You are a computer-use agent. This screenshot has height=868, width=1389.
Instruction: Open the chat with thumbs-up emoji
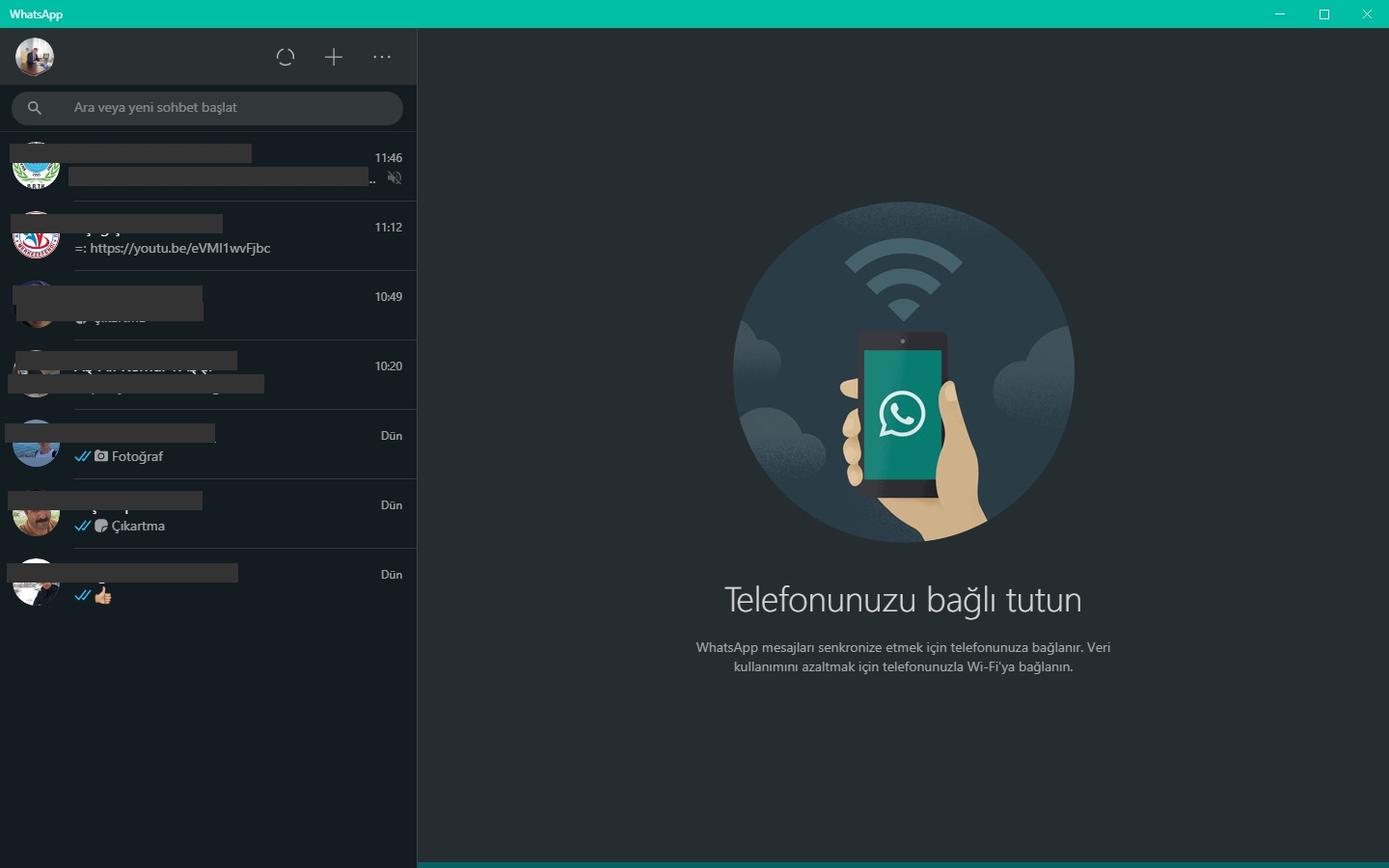click(x=208, y=583)
